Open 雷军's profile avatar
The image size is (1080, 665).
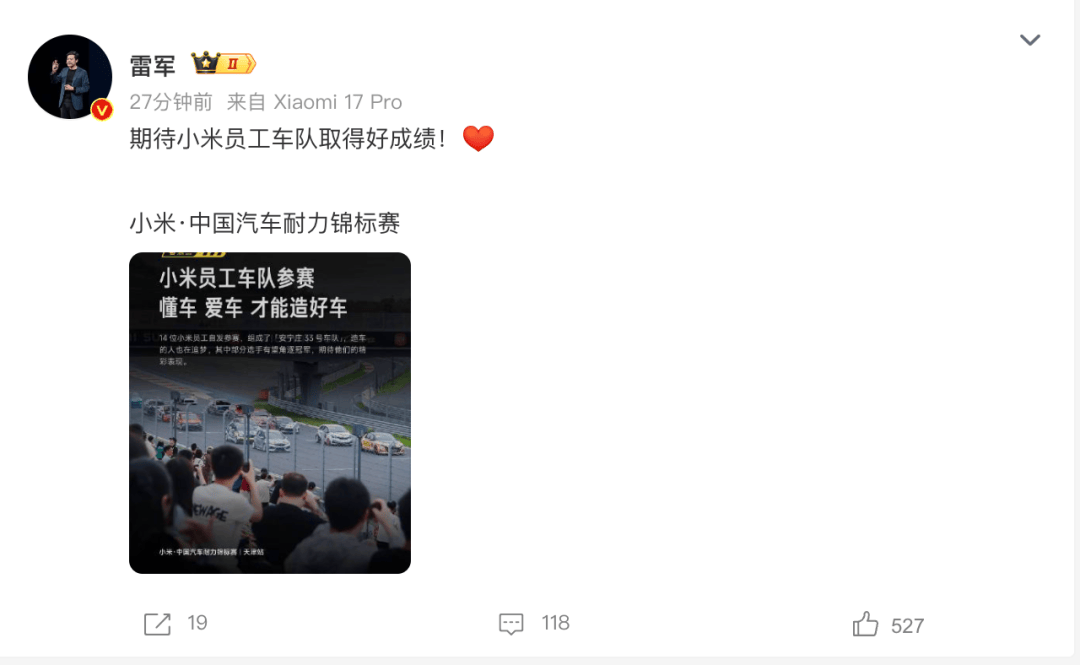tap(70, 77)
